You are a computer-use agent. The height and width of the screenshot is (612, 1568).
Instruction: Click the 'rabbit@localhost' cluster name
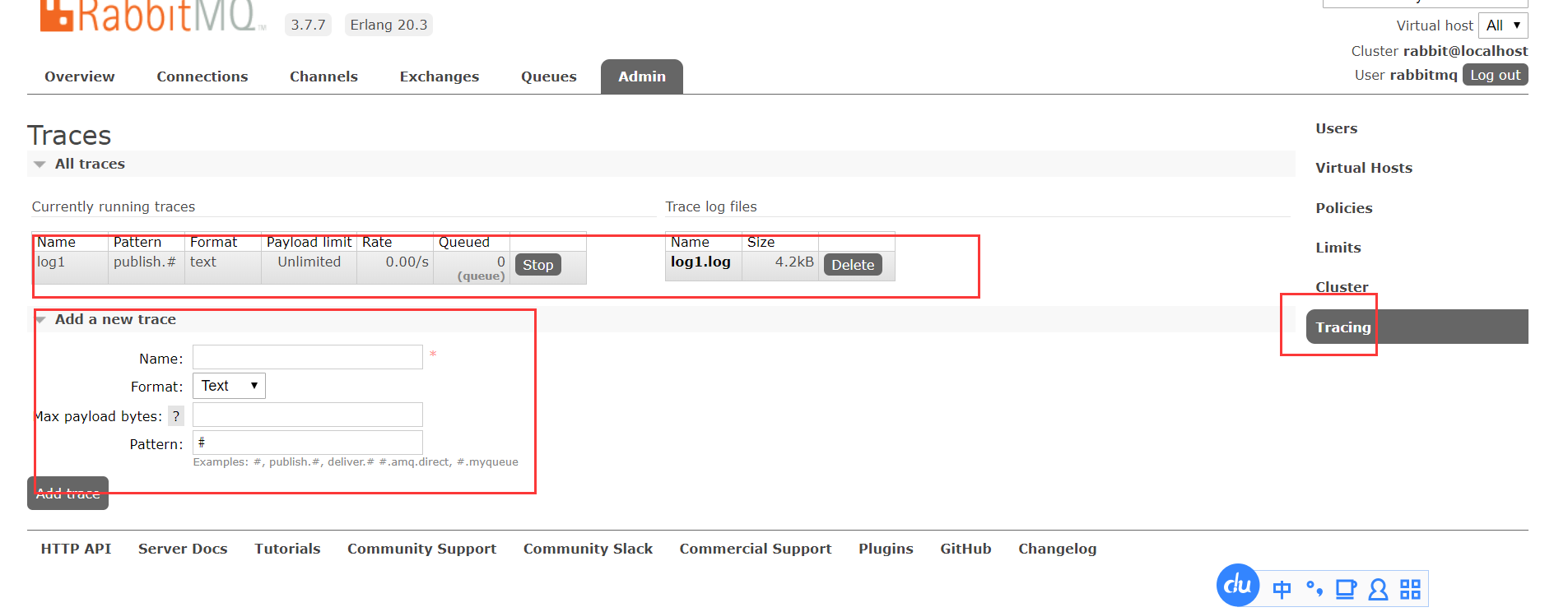click(x=1466, y=51)
